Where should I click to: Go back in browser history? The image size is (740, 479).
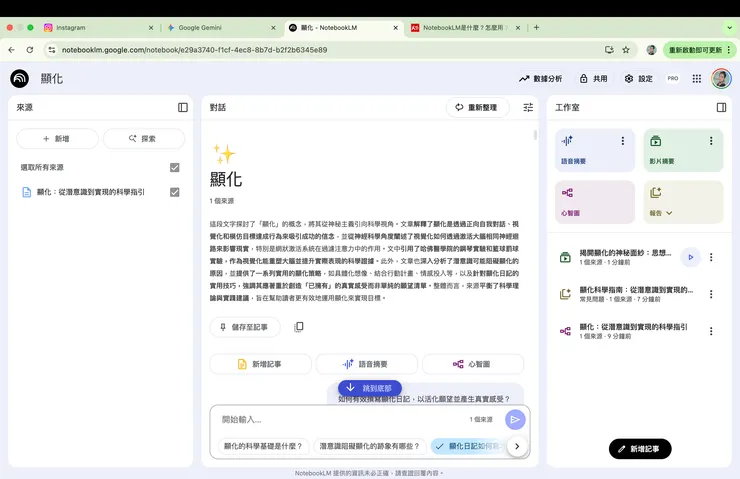(x=11, y=50)
